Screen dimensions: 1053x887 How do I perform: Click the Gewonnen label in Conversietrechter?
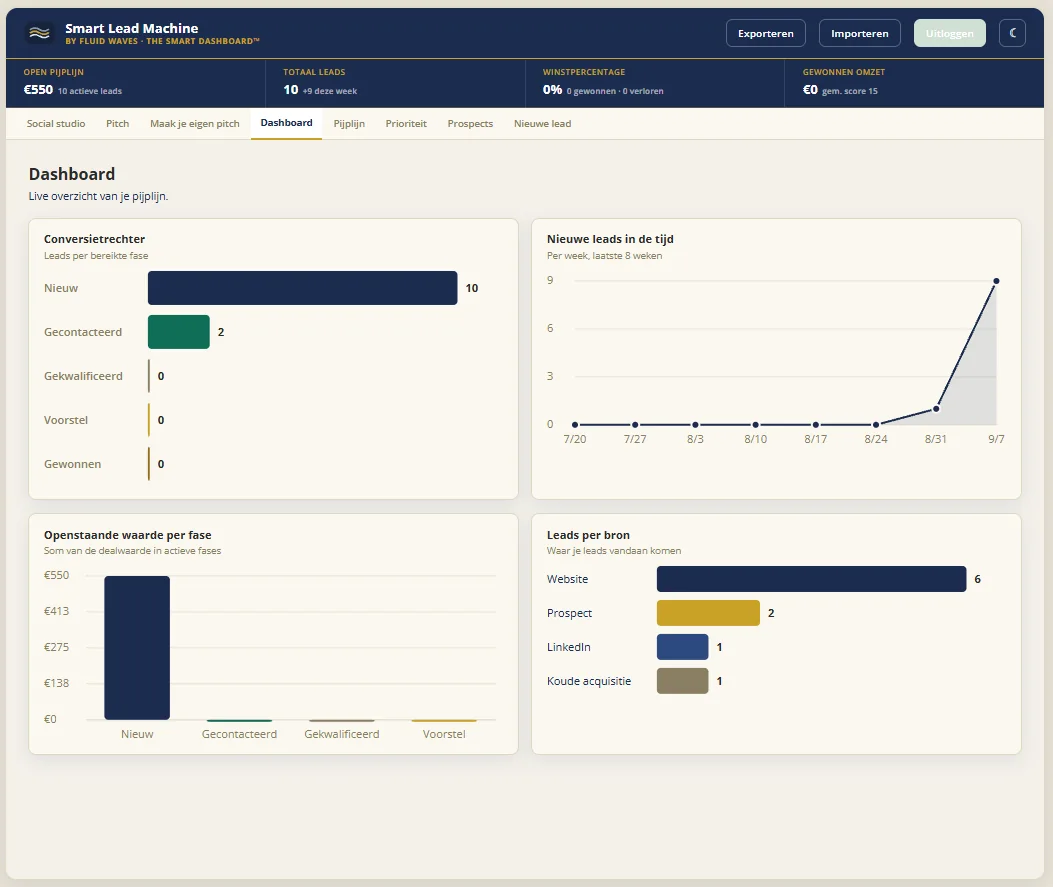pos(73,464)
